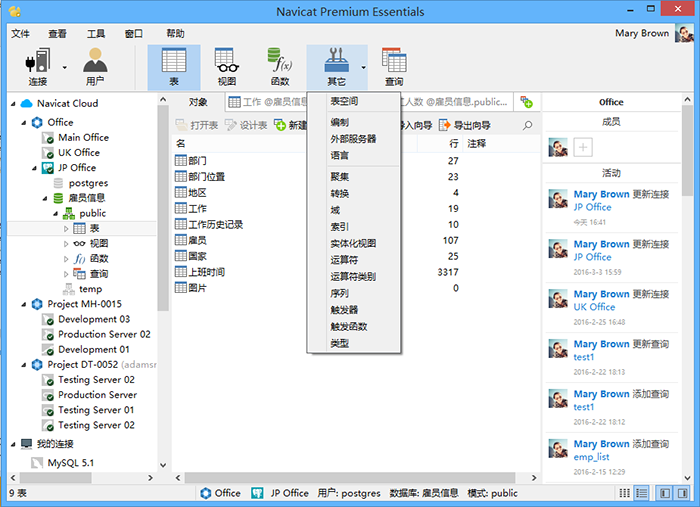
Task: Click the 导出向导 export wizard button
Action: pyautogui.click(x=465, y=125)
